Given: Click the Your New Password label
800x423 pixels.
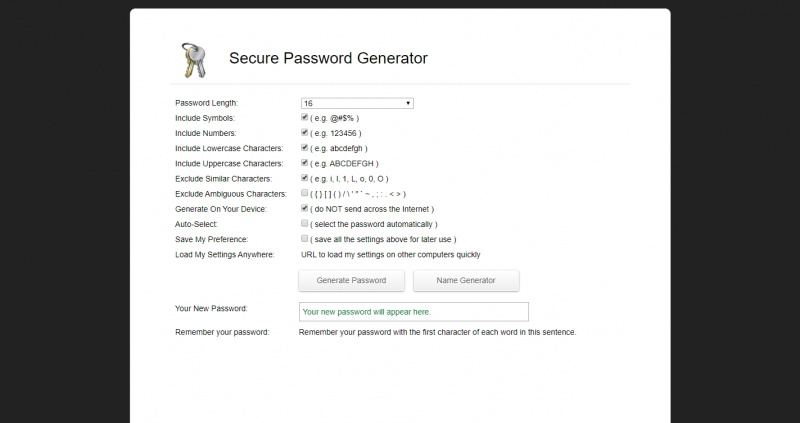Looking at the screenshot, I should 211,308.
